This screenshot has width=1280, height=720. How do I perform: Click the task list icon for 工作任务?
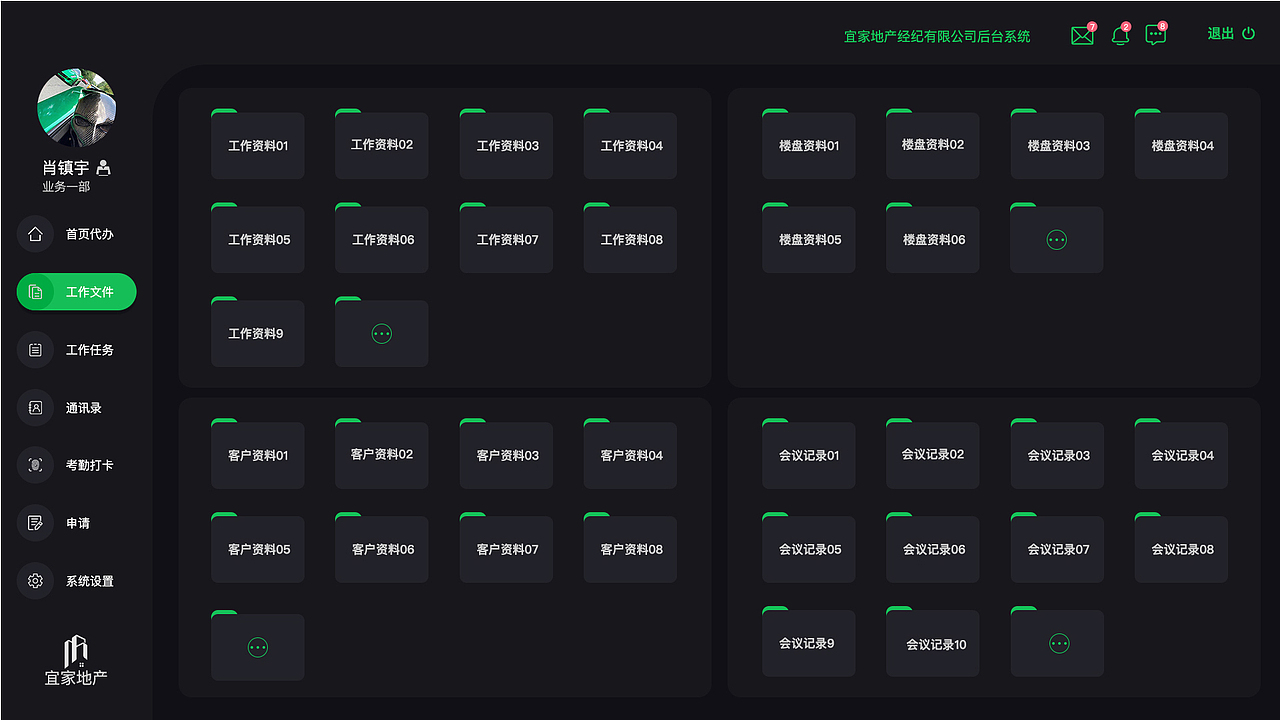click(x=35, y=350)
